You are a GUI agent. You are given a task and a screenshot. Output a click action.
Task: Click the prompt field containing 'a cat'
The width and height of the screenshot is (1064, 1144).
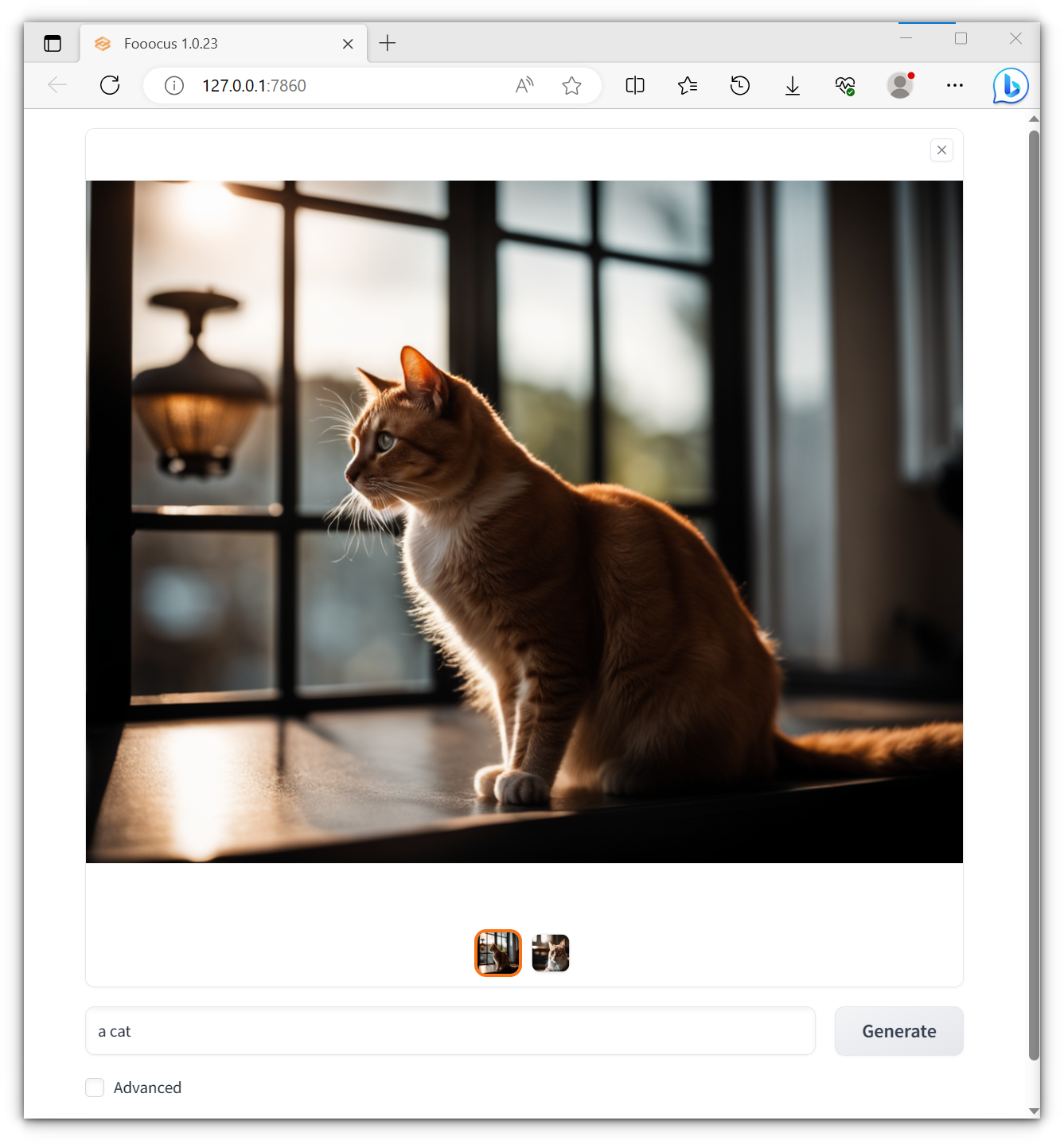point(450,1031)
